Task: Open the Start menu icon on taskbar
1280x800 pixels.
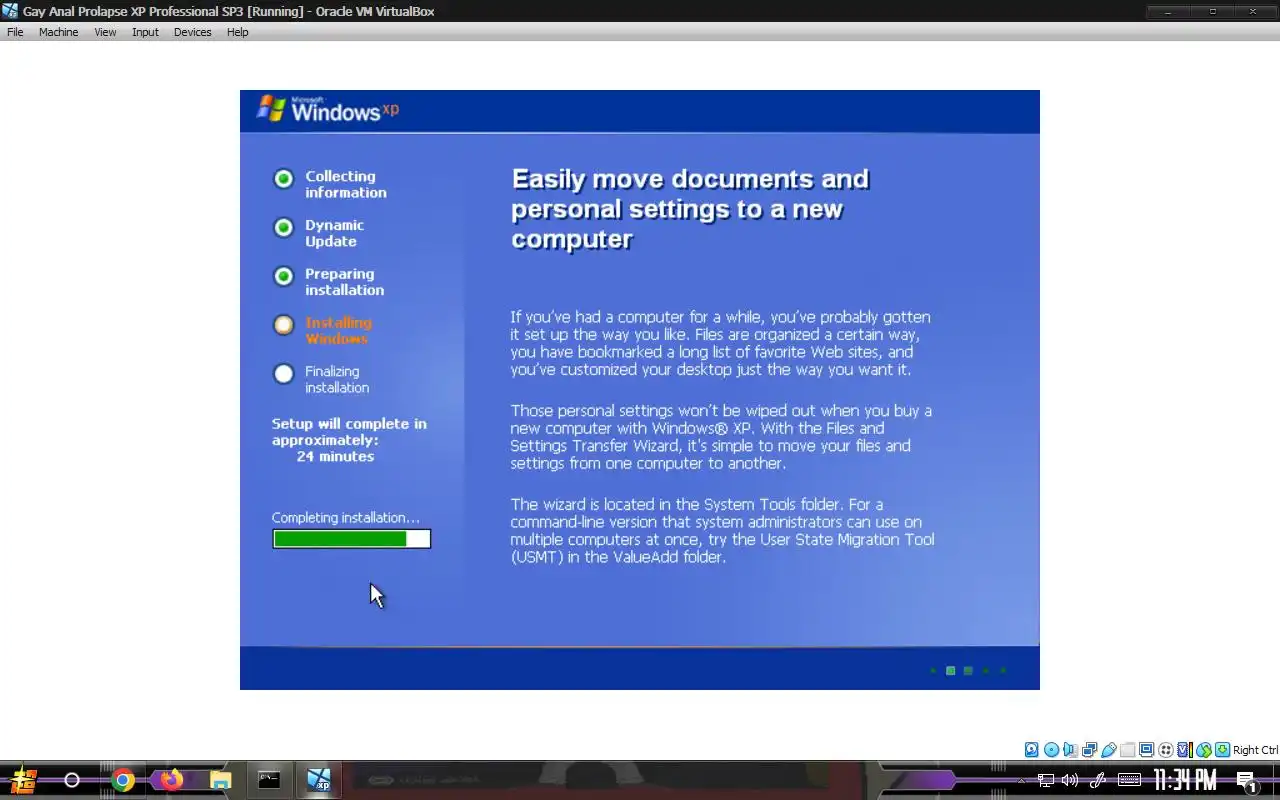Action: 24,780
